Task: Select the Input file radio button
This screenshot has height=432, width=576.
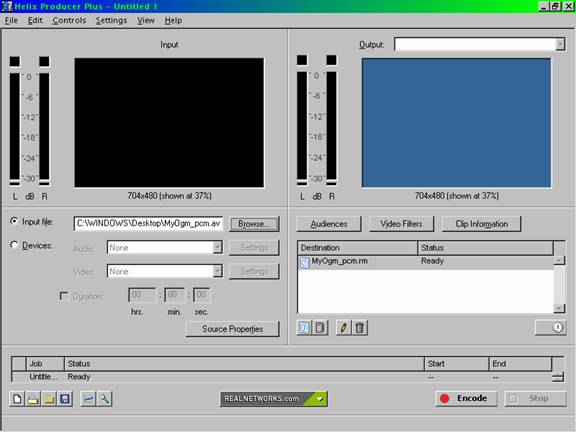Action: coord(14,221)
